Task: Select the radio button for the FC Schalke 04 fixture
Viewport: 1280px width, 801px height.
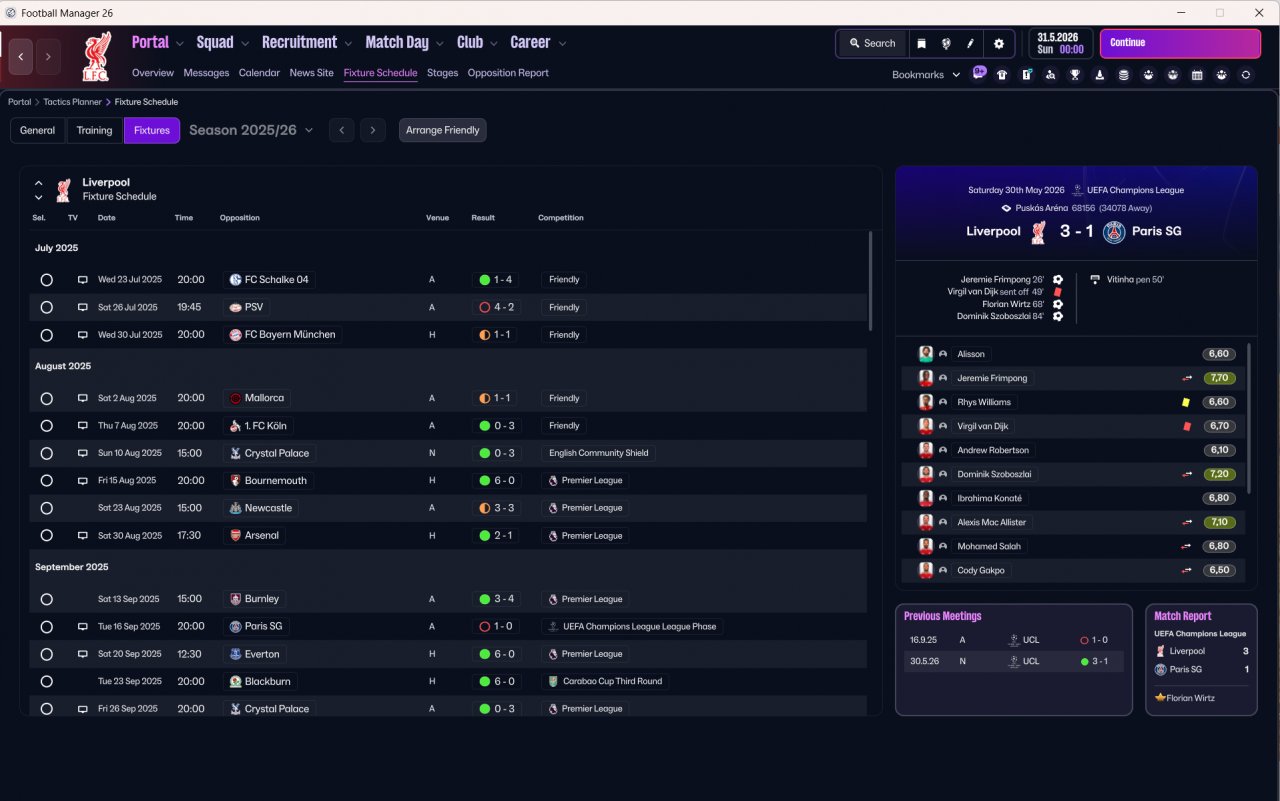Action: point(46,280)
